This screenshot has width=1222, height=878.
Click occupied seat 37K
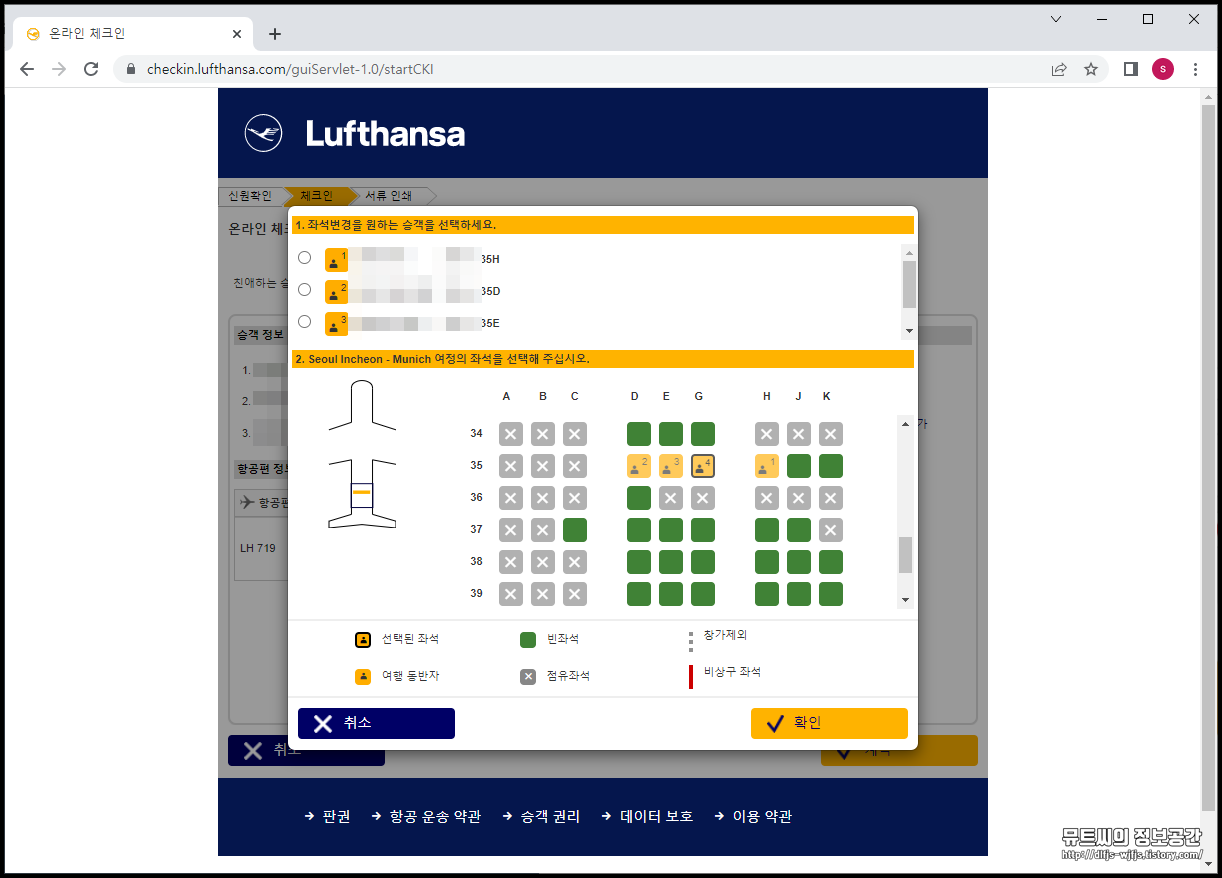pyautogui.click(x=831, y=530)
